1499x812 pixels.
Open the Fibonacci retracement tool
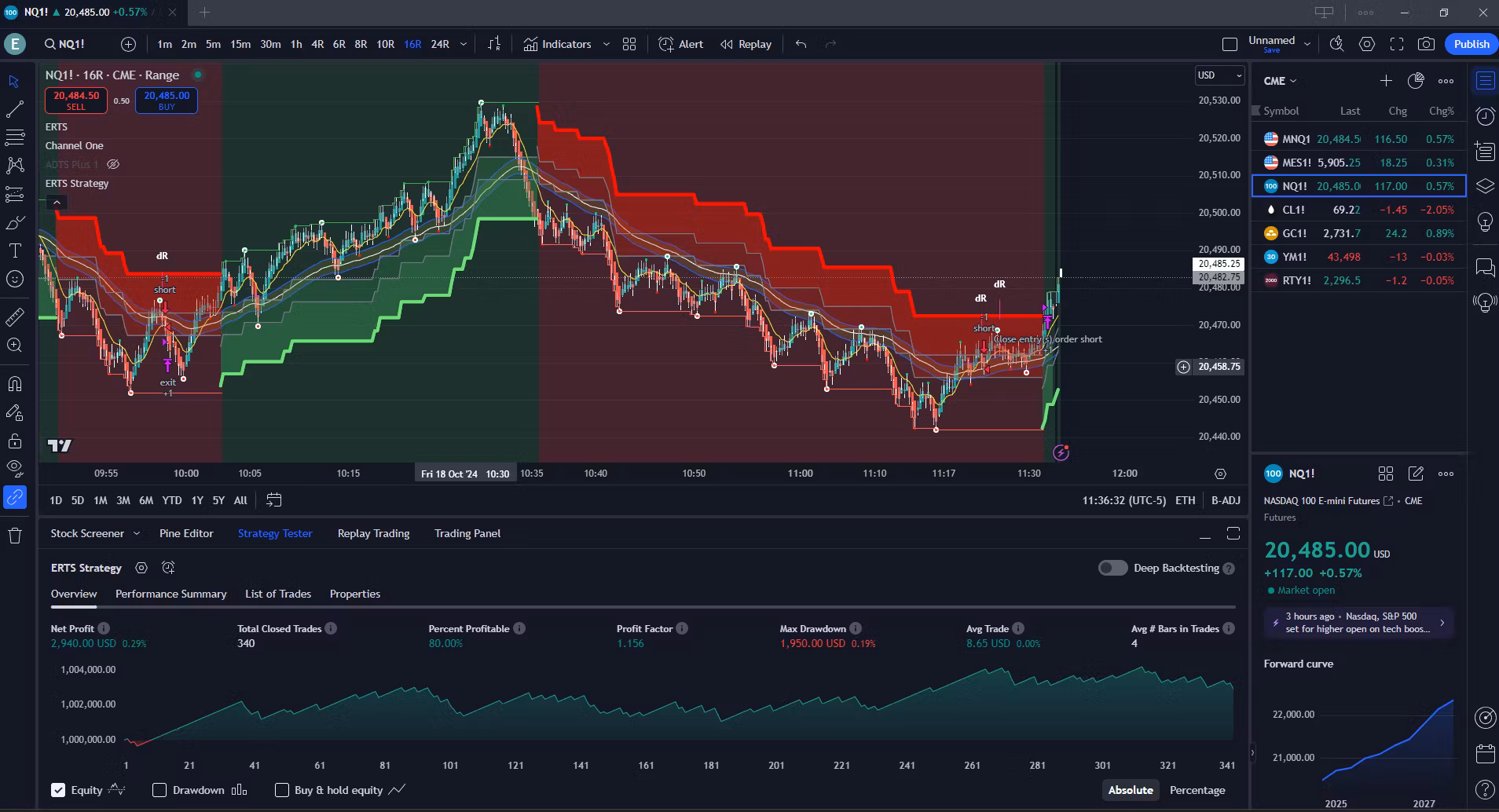(x=15, y=137)
